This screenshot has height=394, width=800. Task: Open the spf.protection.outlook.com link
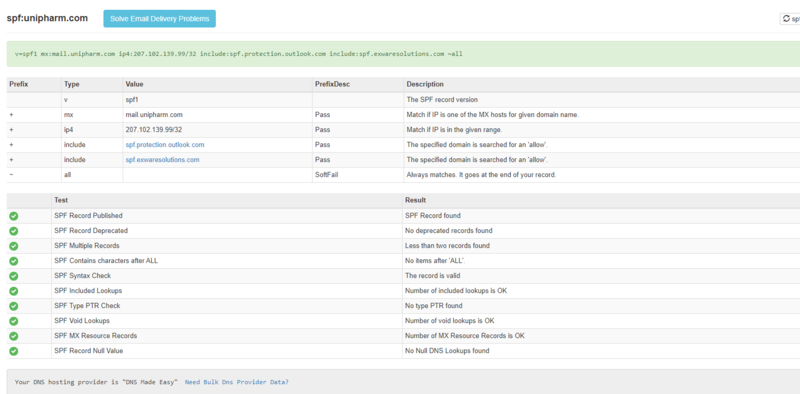(165, 145)
